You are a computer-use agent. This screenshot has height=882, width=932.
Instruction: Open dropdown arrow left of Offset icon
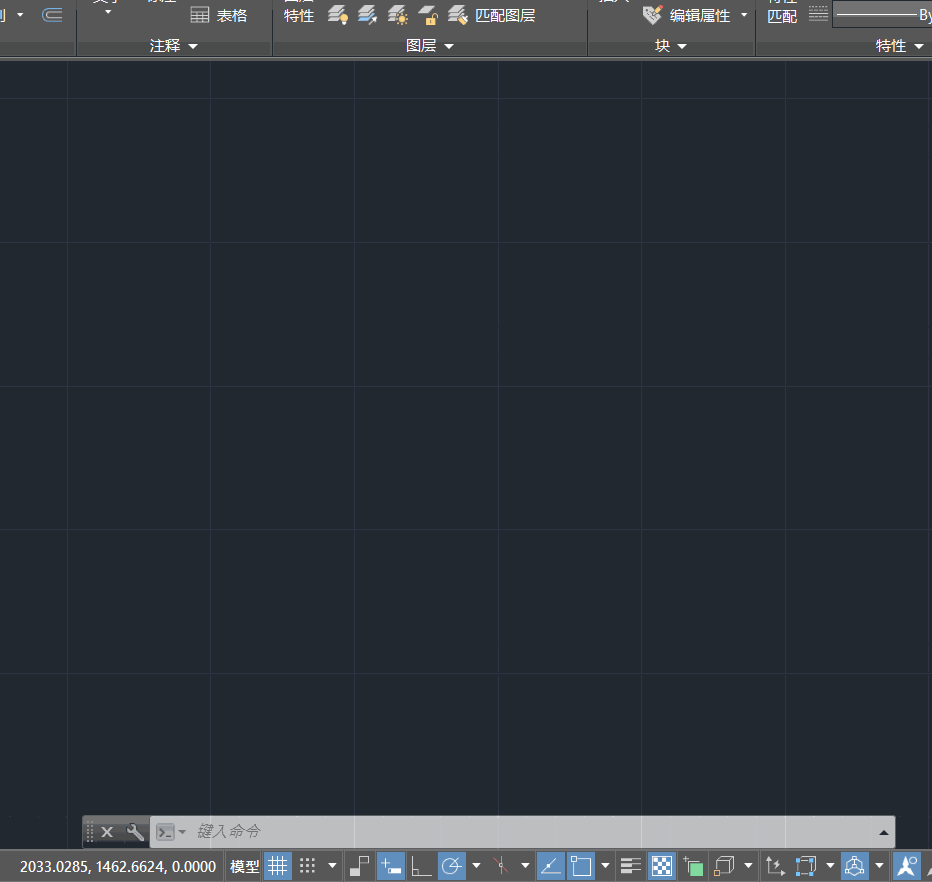point(20,14)
